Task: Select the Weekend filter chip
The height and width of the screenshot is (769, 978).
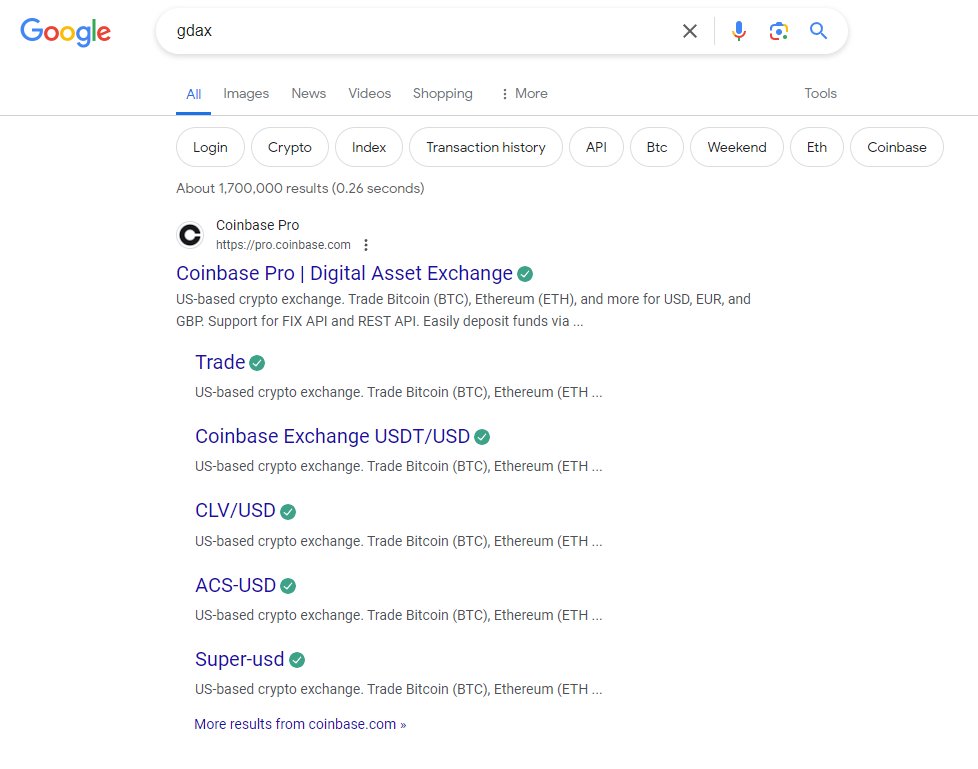Action: tap(737, 147)
